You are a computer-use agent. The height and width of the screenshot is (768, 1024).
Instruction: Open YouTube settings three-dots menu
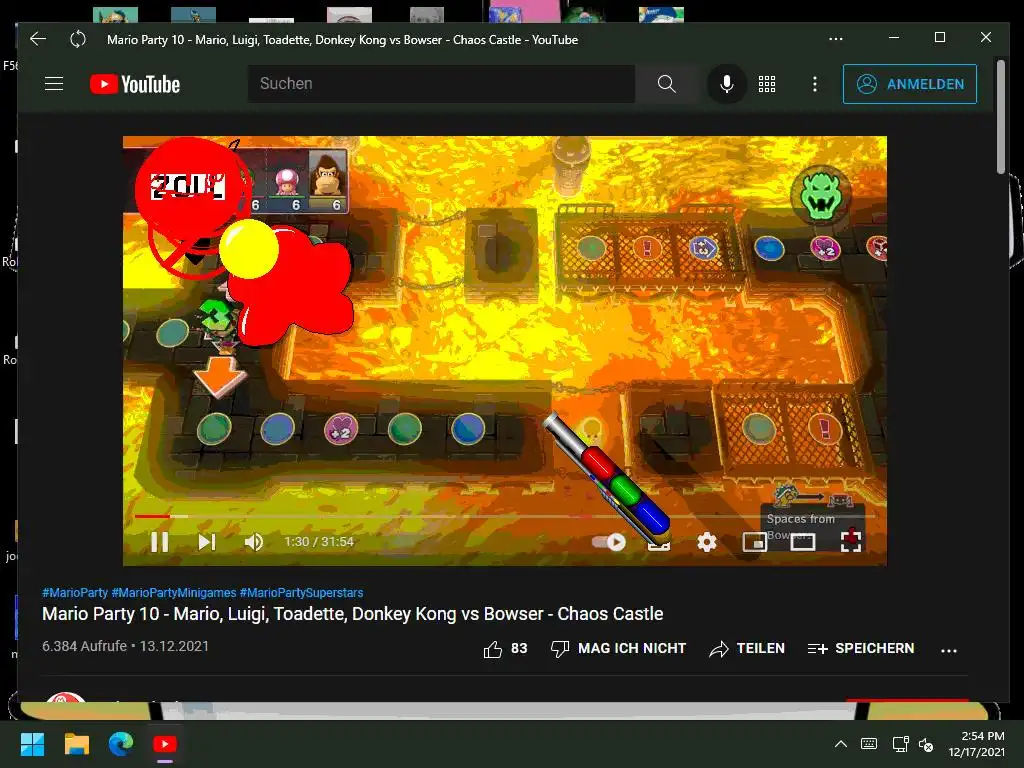[814, 84]
